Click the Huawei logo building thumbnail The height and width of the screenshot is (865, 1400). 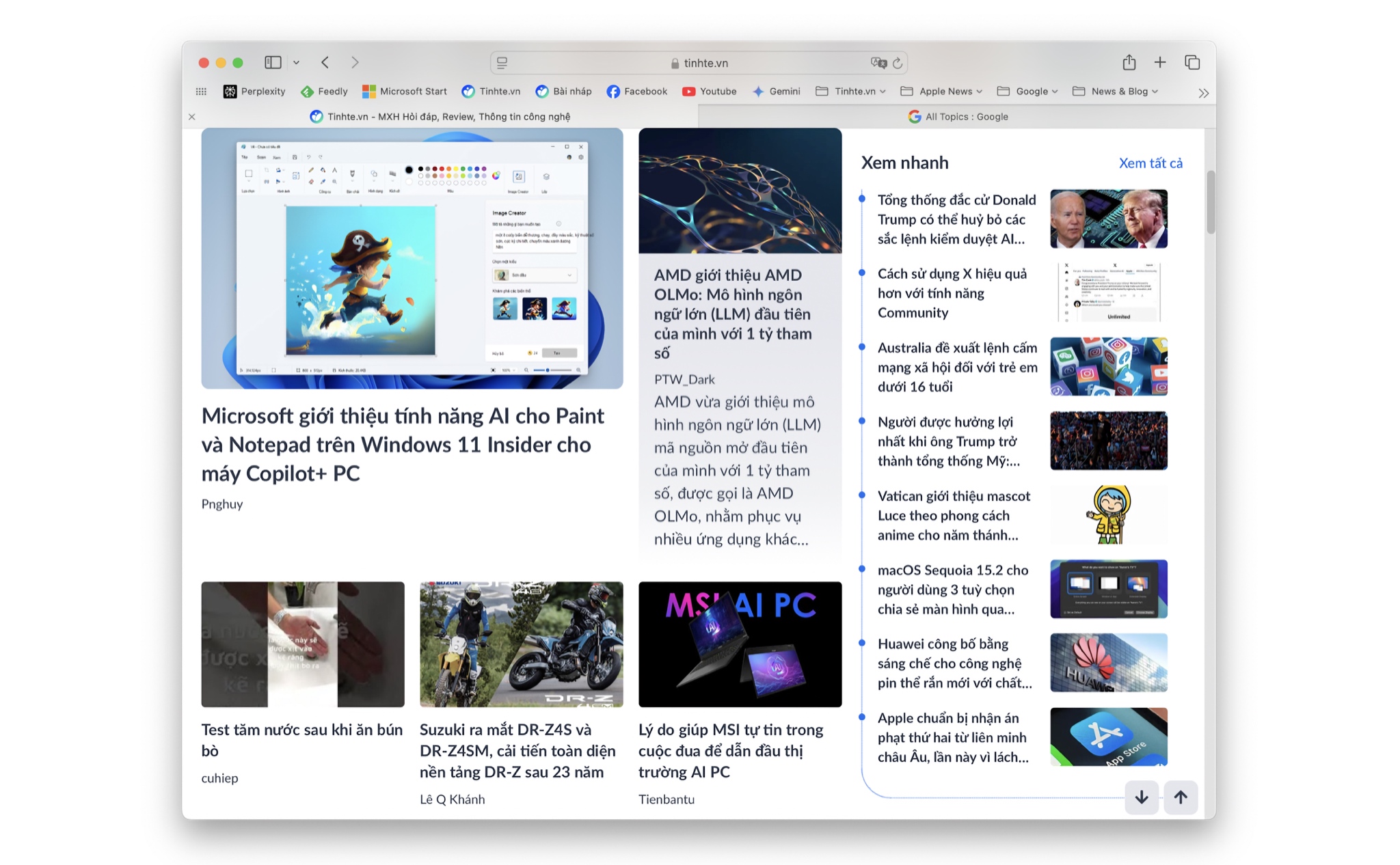coord(1109,663)
